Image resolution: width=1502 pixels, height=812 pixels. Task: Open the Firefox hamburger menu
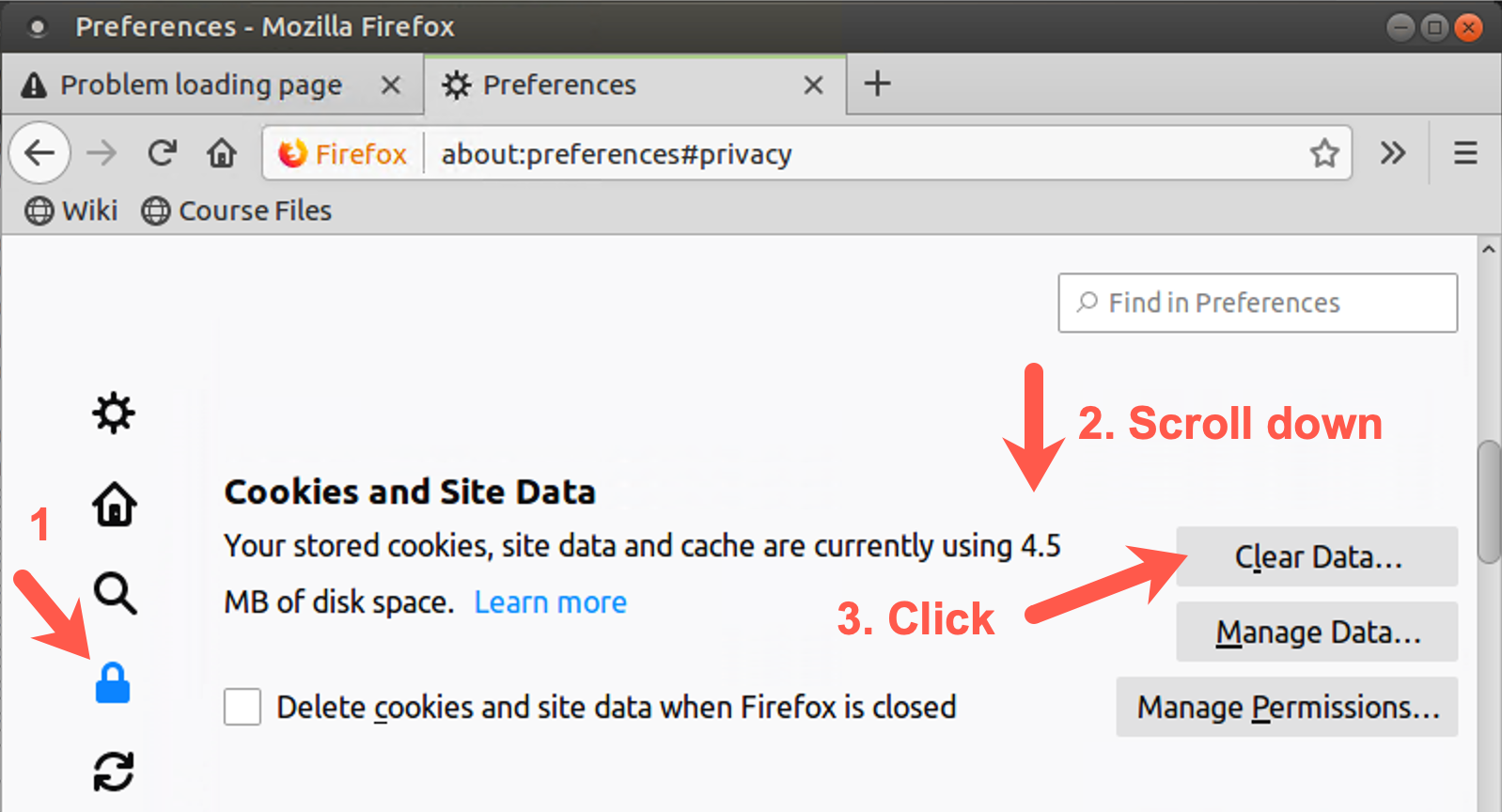1464,153
